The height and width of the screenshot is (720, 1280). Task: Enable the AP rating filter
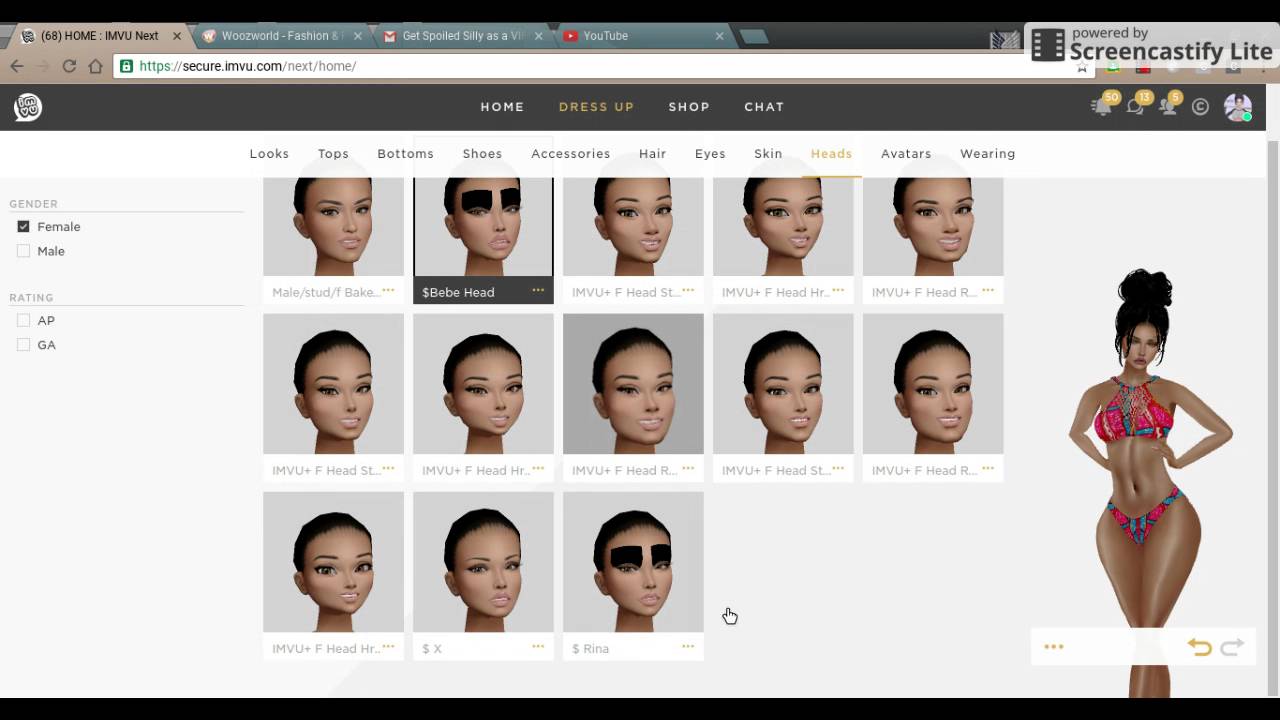pos(23,320)
